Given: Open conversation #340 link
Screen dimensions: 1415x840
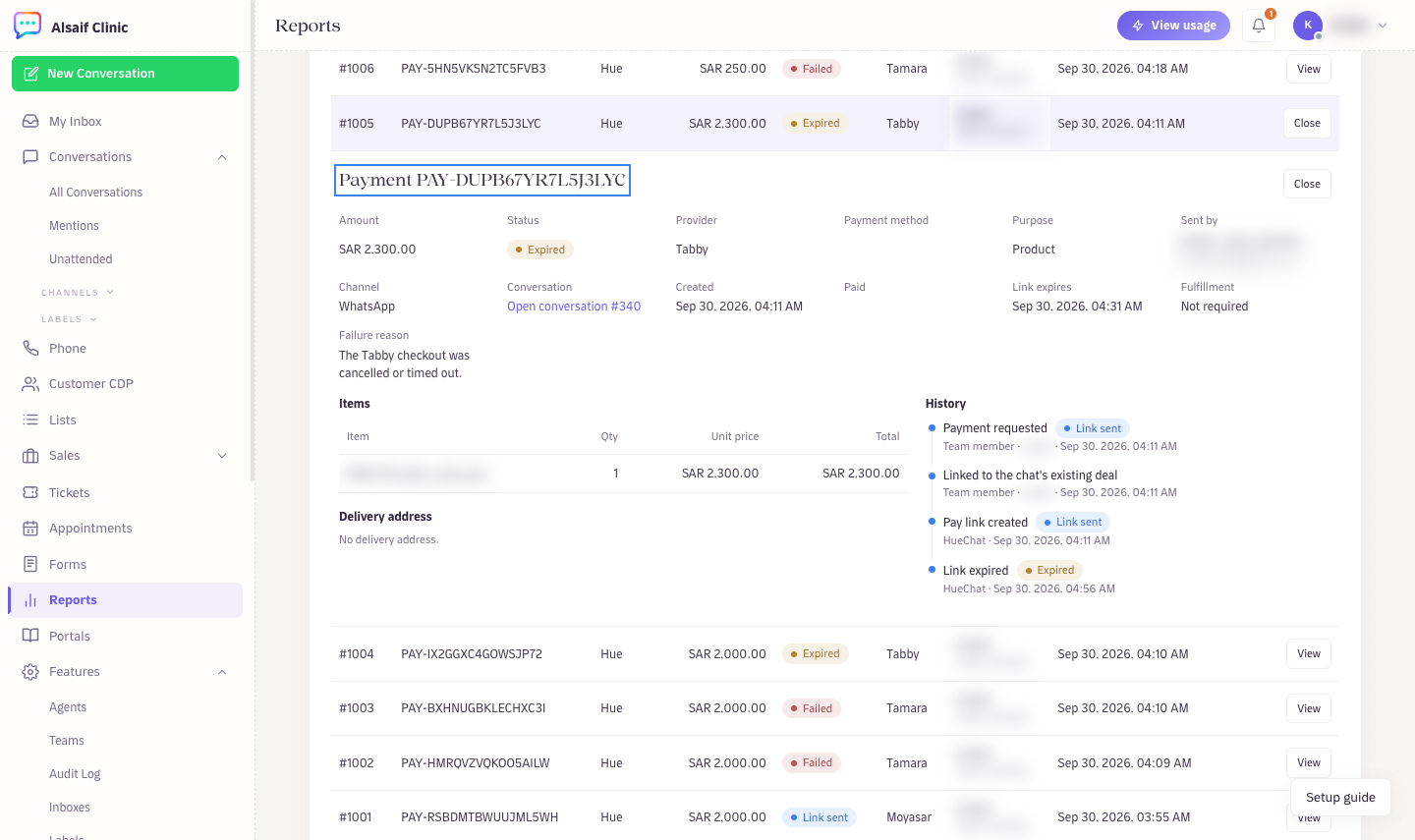Looking at the screenshot, I should [574, 307].
